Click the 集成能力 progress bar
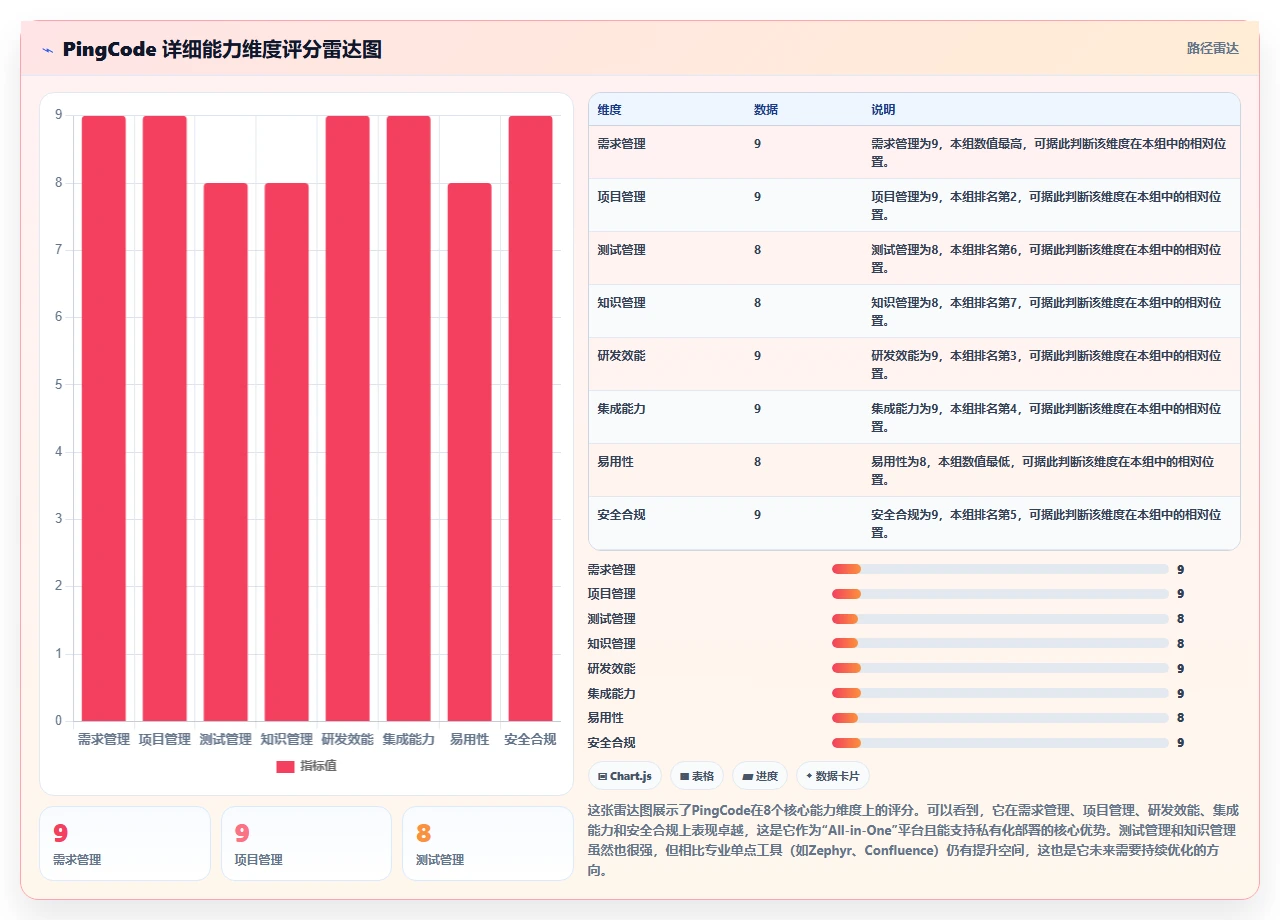Viewport: 1280px width, 920px height. (1000, 693)
